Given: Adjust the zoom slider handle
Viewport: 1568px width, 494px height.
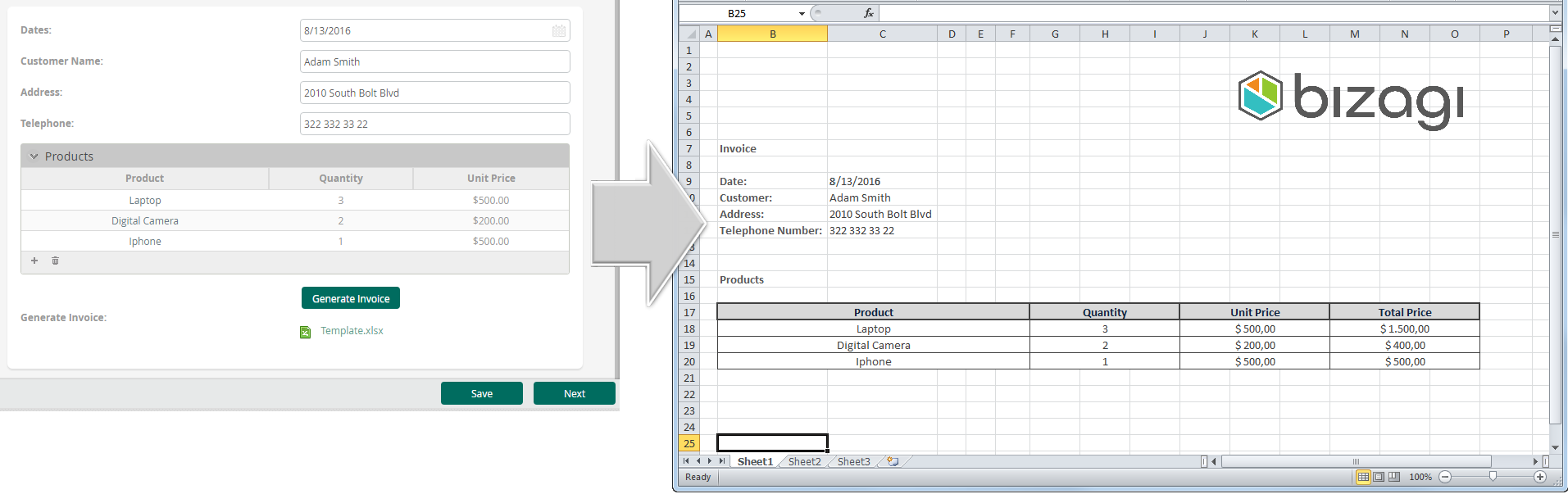Looking at the screenshot, I should [x=1493, y=476].
